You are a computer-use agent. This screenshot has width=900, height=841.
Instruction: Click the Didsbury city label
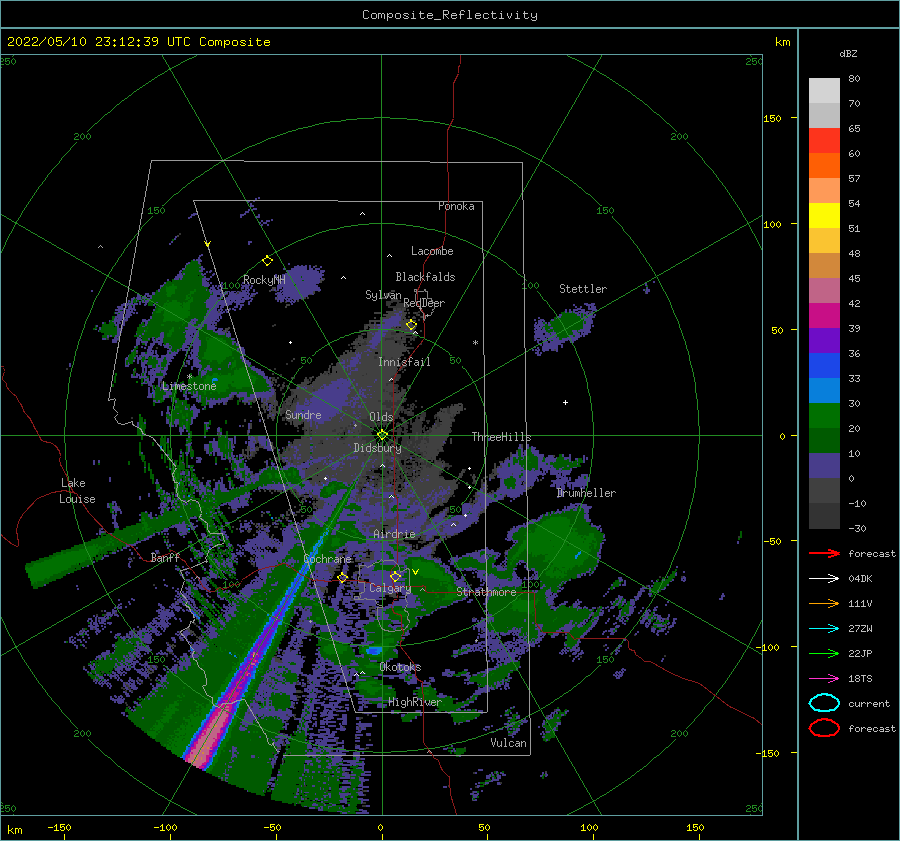[377, 448]
